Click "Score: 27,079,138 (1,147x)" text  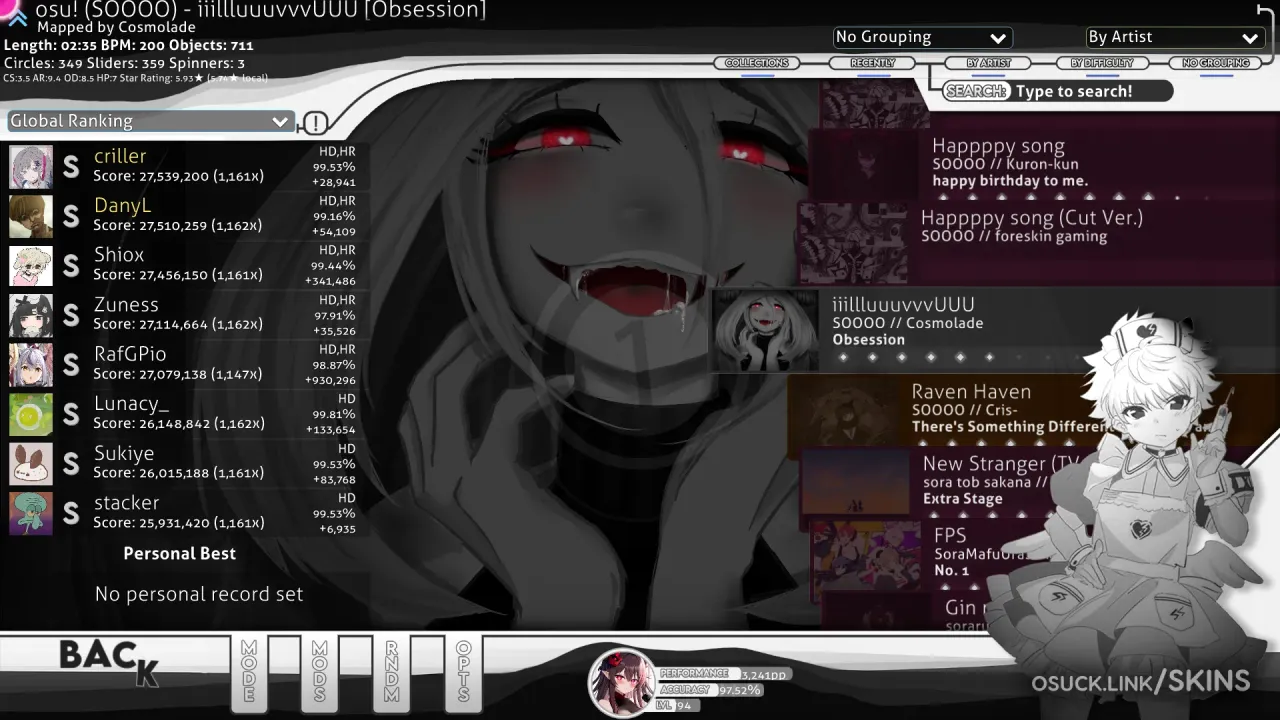[x=179, y=374]
